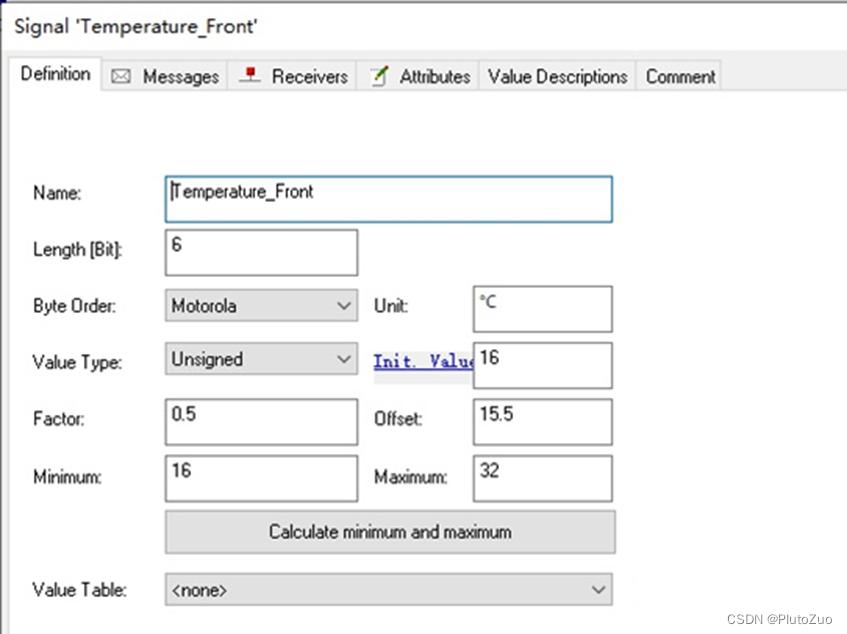Viewport: 847px width, 634px height.
Task: Expand the Value Type dropdown
Action: [x=344, y=359]
